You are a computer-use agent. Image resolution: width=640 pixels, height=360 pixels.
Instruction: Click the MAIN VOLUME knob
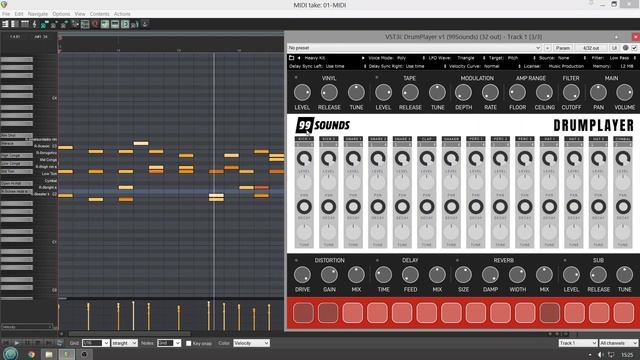click(x=624, y=93)
